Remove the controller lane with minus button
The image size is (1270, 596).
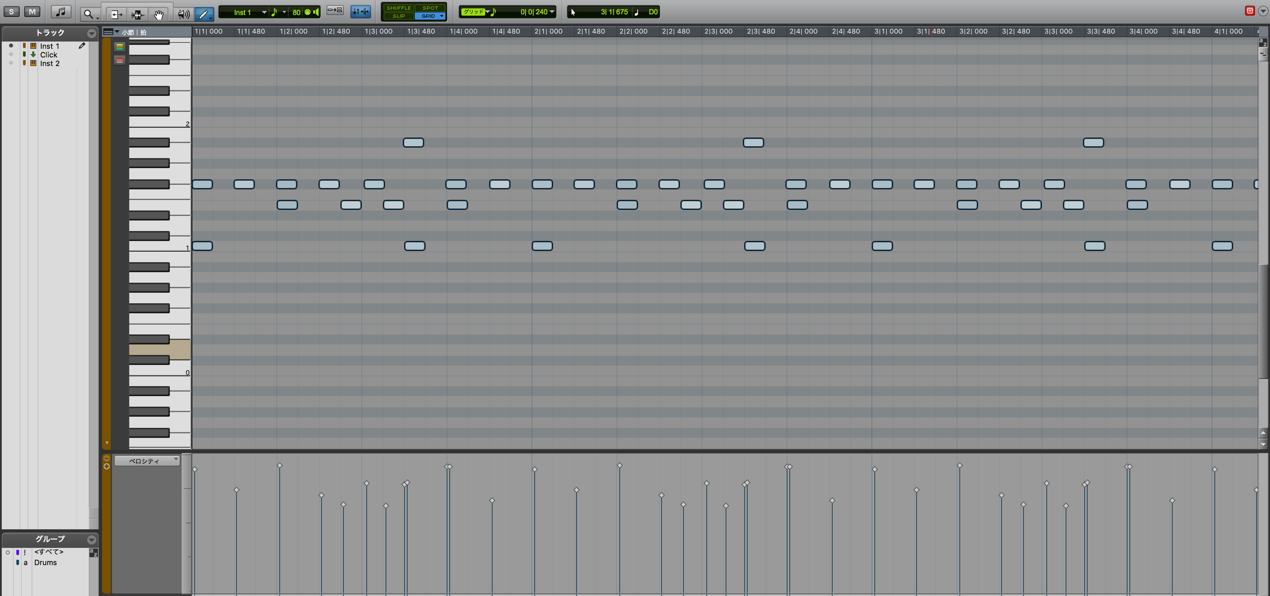[107, 458]
